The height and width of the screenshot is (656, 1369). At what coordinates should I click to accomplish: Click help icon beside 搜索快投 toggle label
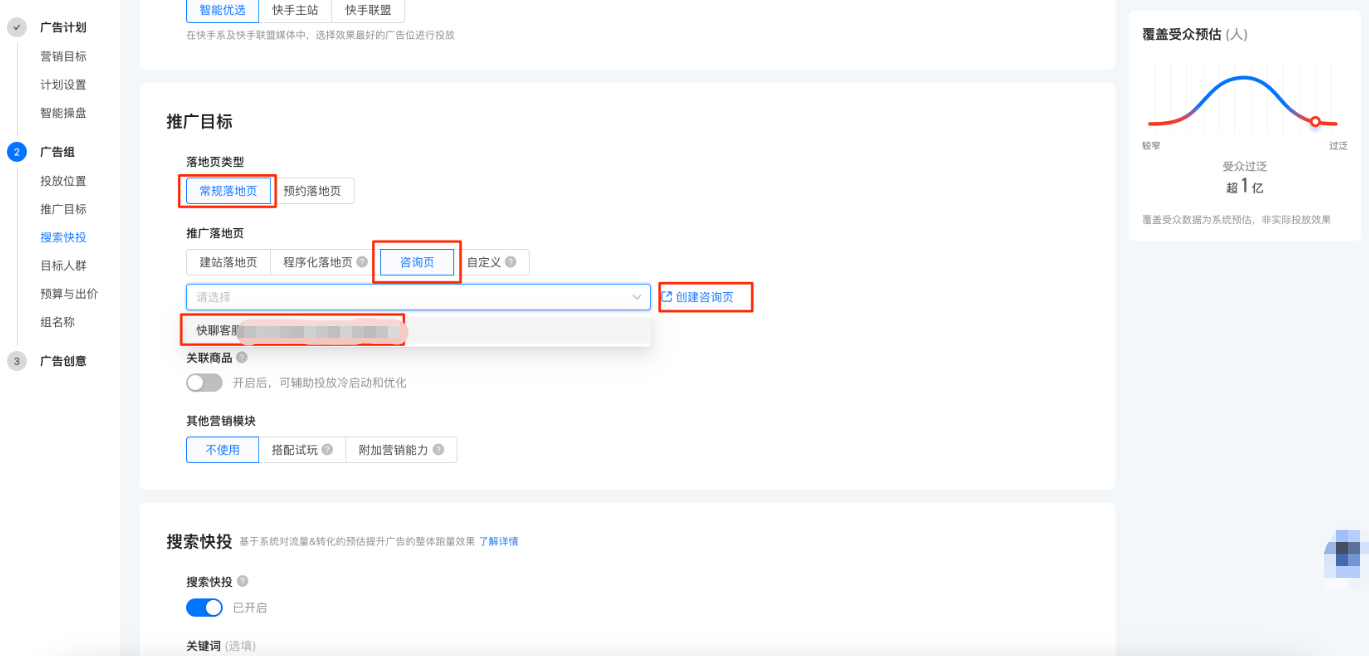(x=242, y=581)
